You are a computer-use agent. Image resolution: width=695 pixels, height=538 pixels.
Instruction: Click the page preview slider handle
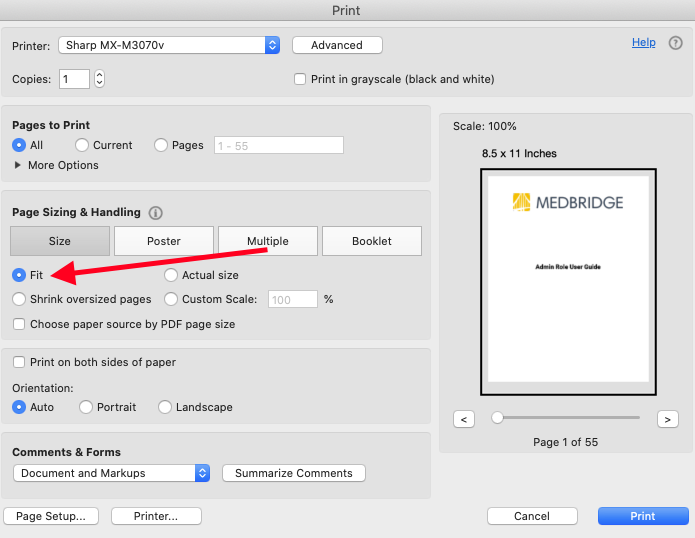(x=497, y=417)
